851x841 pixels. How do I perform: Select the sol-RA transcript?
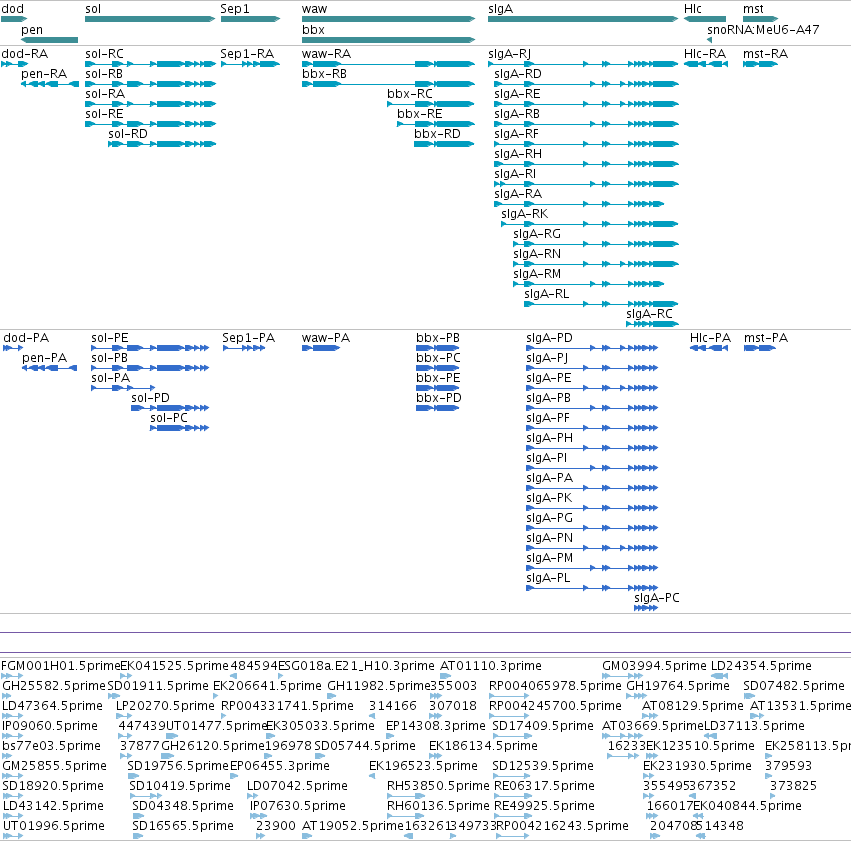click(150, 104)
